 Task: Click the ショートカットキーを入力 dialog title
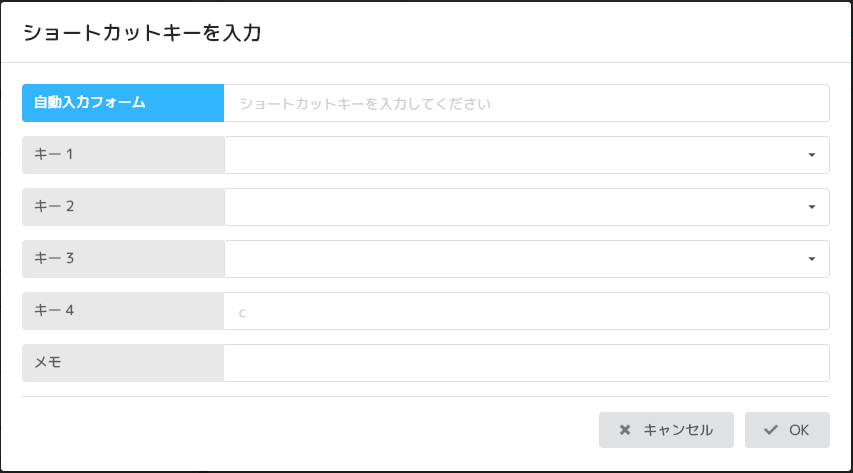click(141, 33)
